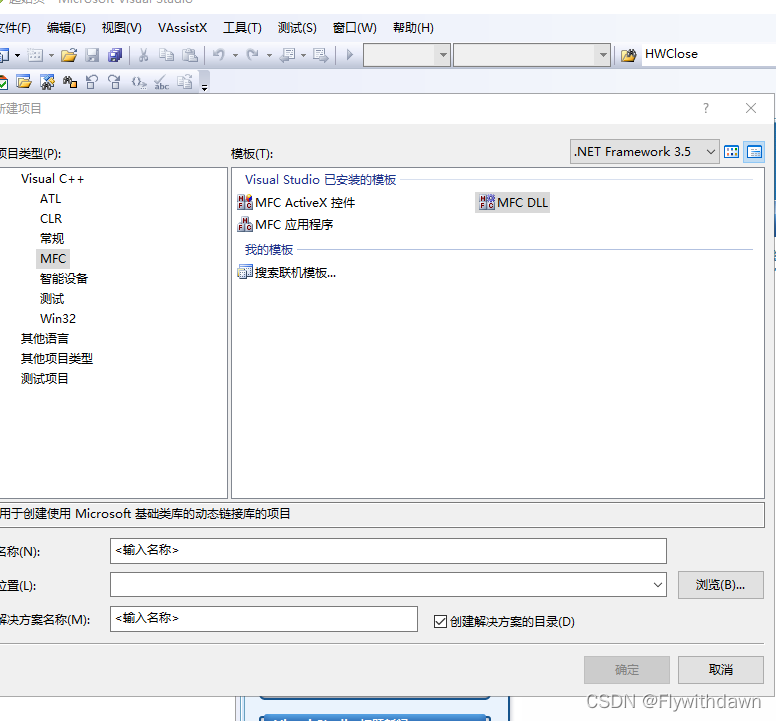Open the Redo history dropdown arrow
The height and width of the screenshot is (721, 776).
point(269,55)
